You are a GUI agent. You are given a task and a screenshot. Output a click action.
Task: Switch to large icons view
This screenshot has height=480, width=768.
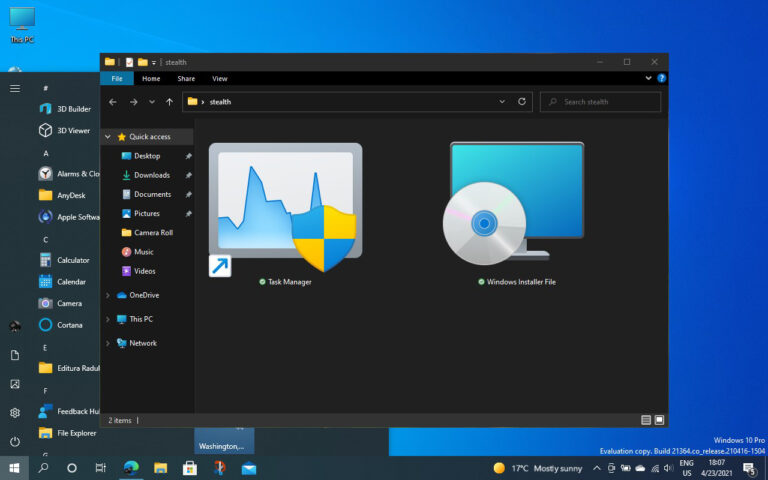point(660,420)
